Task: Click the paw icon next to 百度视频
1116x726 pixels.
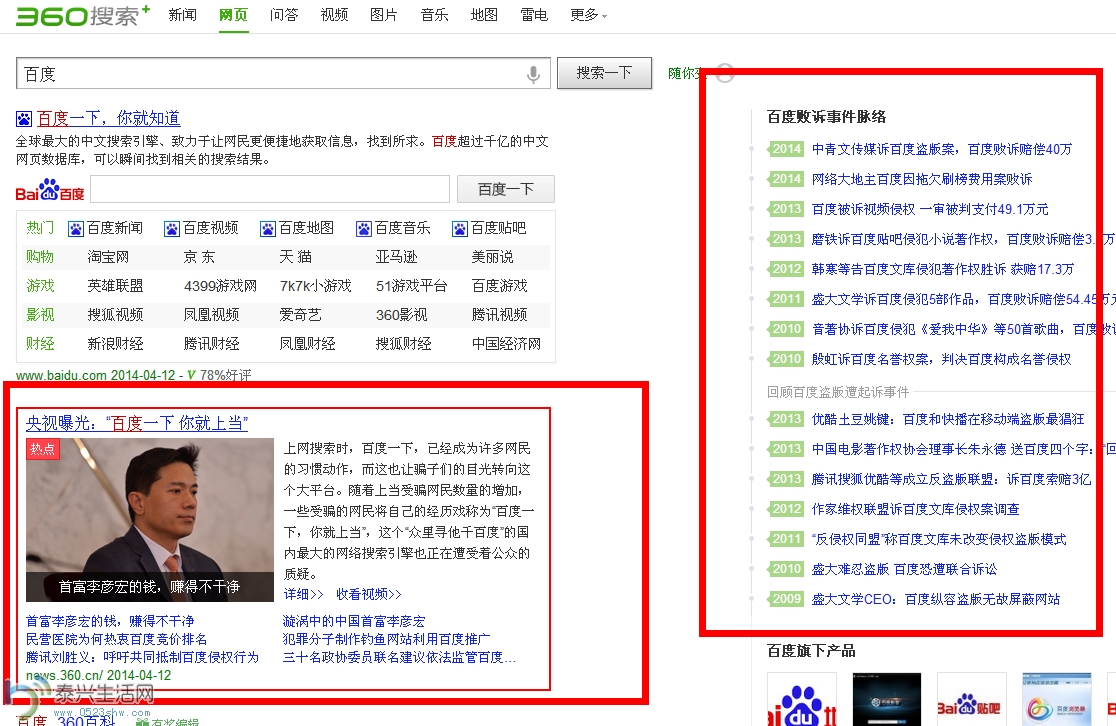Action: [172, 228]
